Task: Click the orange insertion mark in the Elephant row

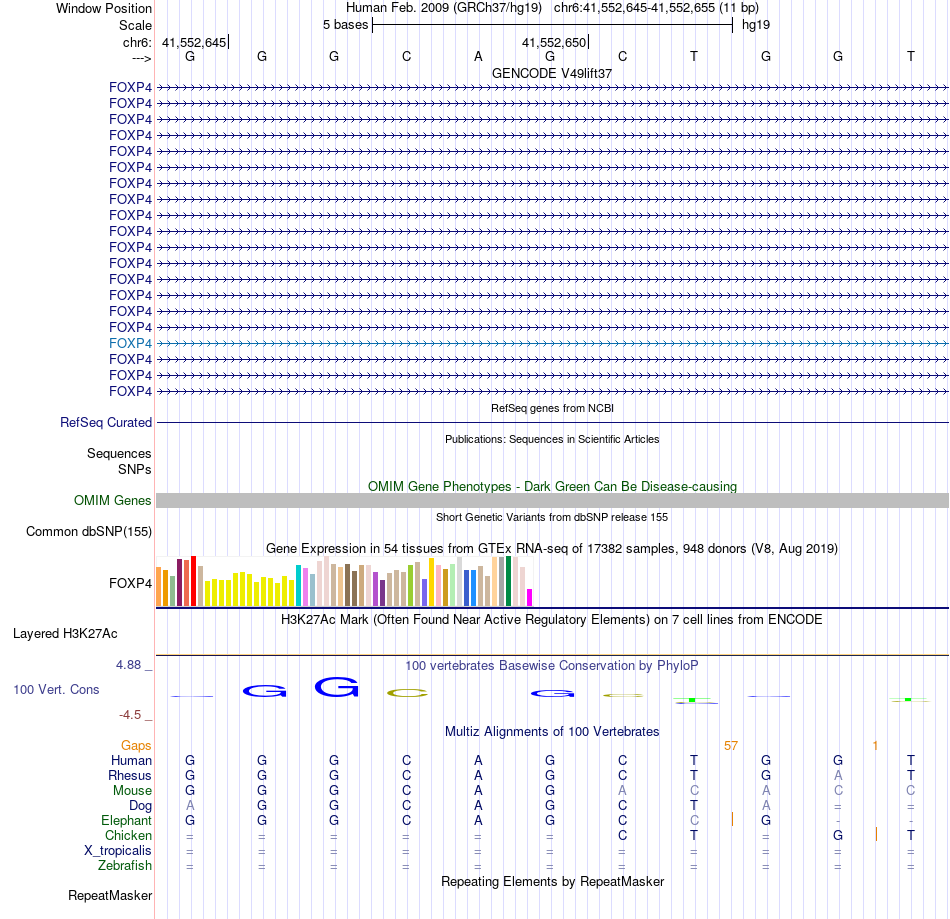Action: (732, 819)
